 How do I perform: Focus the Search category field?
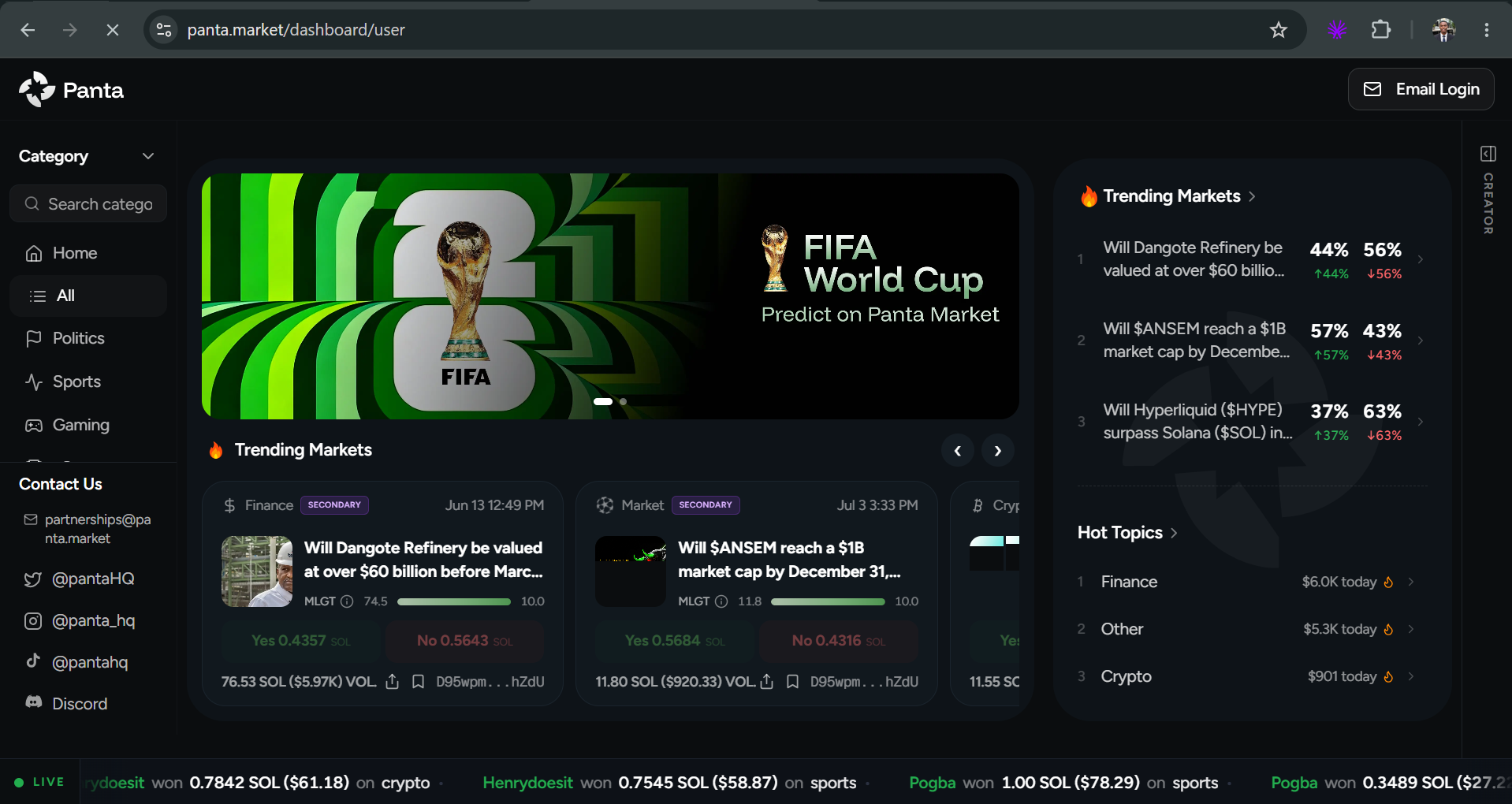[x=88, y=204]
